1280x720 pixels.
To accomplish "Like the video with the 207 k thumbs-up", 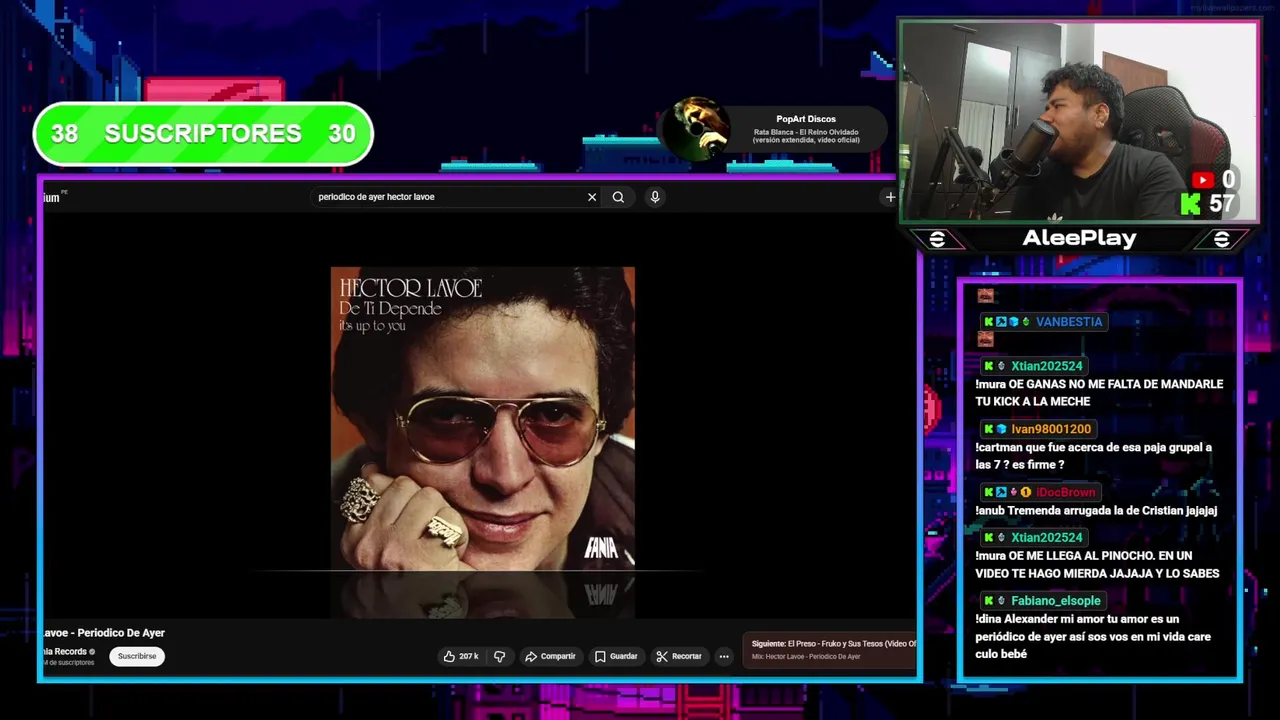I will click(461, 656).
